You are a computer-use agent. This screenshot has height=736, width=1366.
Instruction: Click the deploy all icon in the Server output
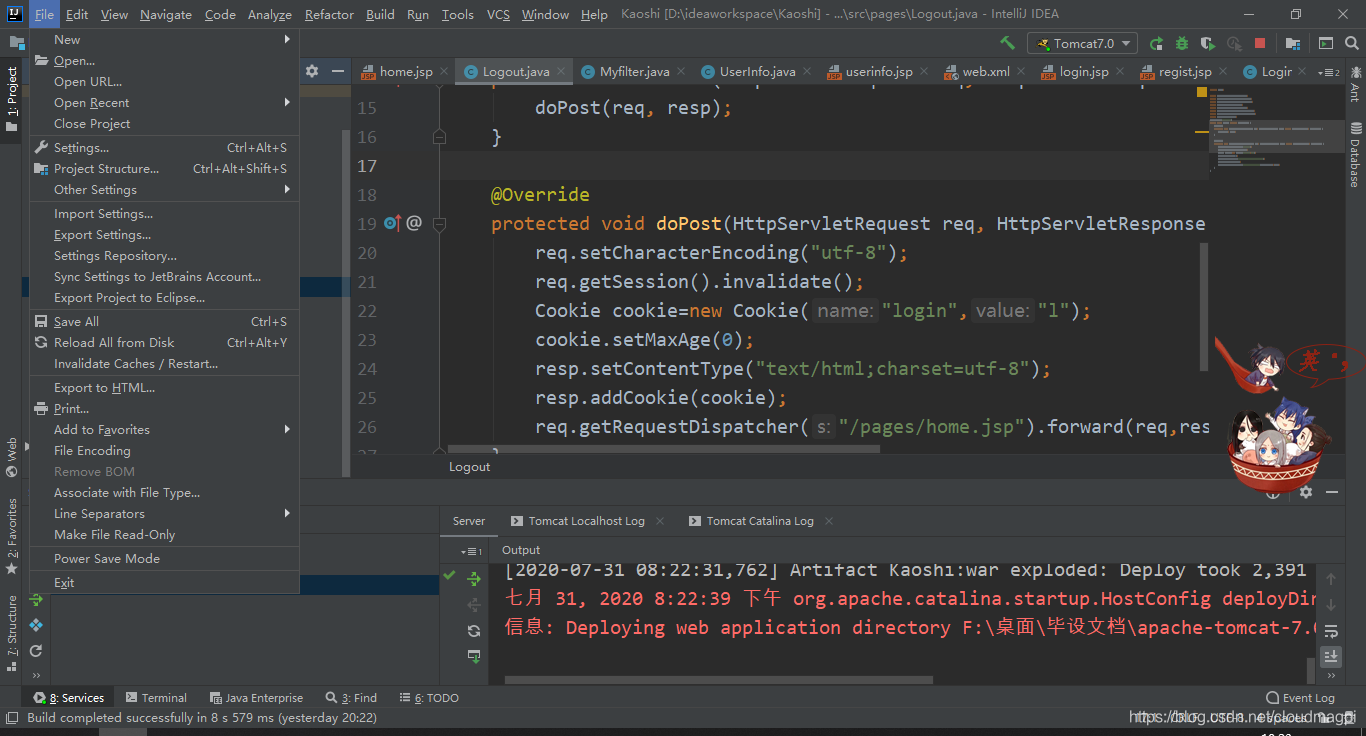pyautogui.click(x=474, y=578)
